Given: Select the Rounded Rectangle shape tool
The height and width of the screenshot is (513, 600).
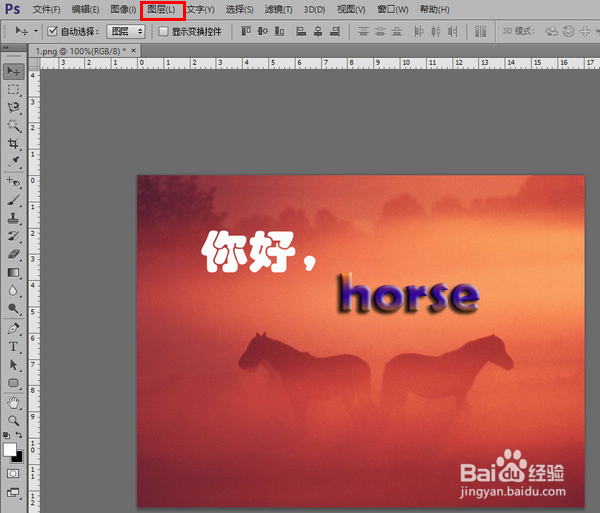Looking at the screenshot, I should click(13, 383).
